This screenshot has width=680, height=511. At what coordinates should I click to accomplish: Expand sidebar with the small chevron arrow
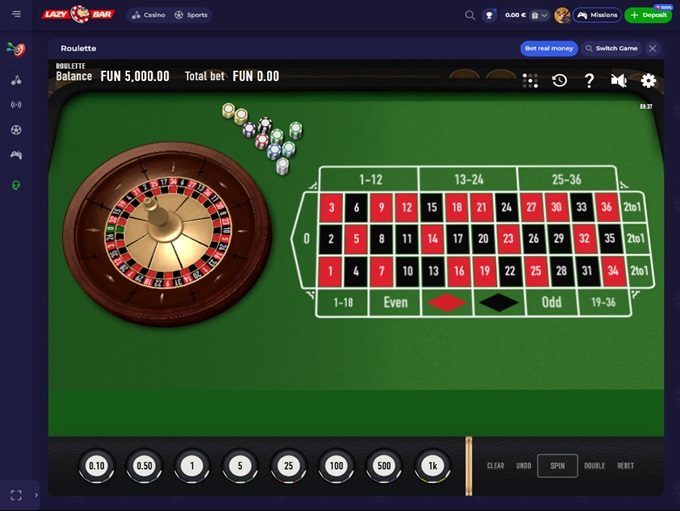[36, 495]
